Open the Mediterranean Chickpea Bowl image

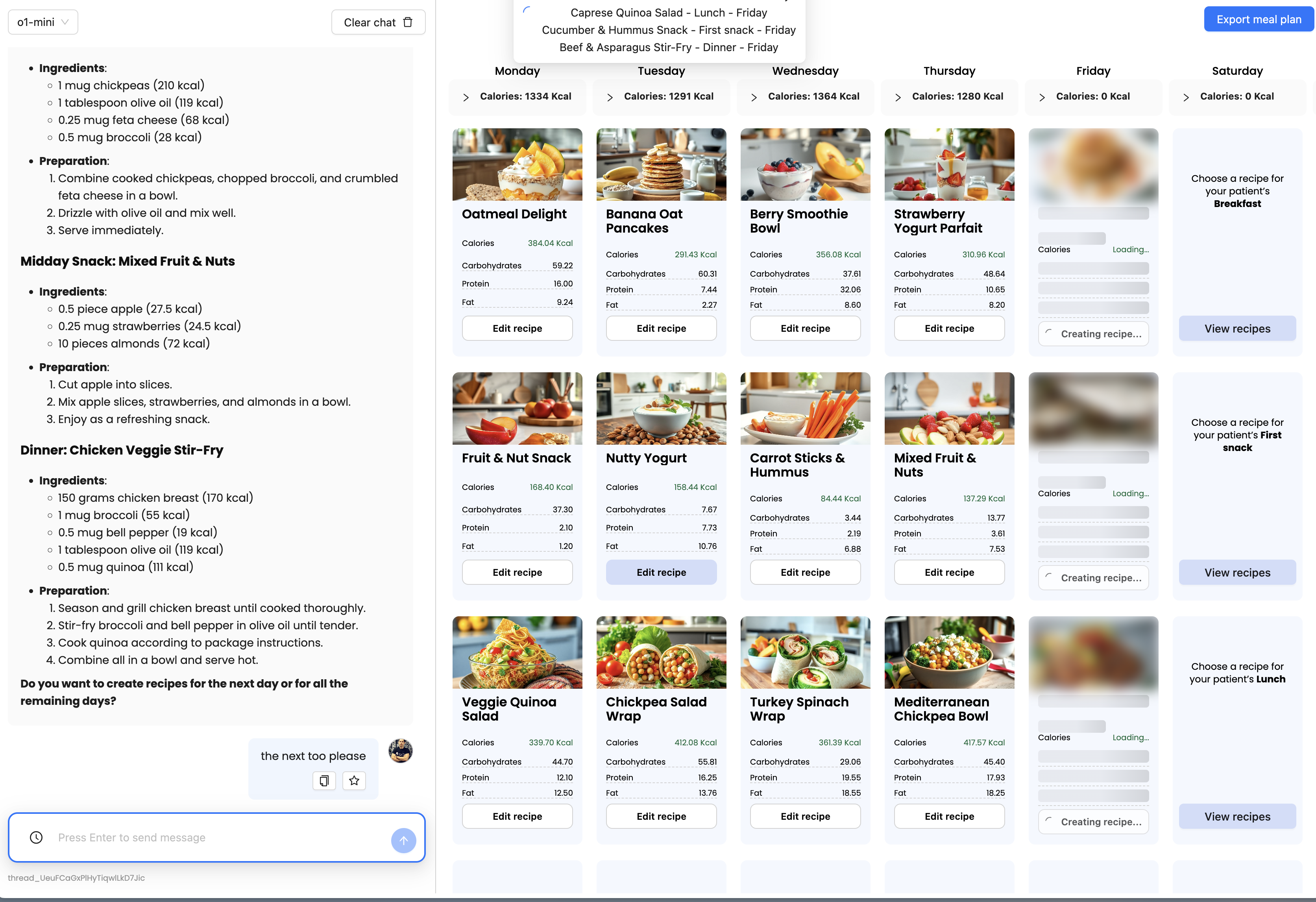(949, 652)
